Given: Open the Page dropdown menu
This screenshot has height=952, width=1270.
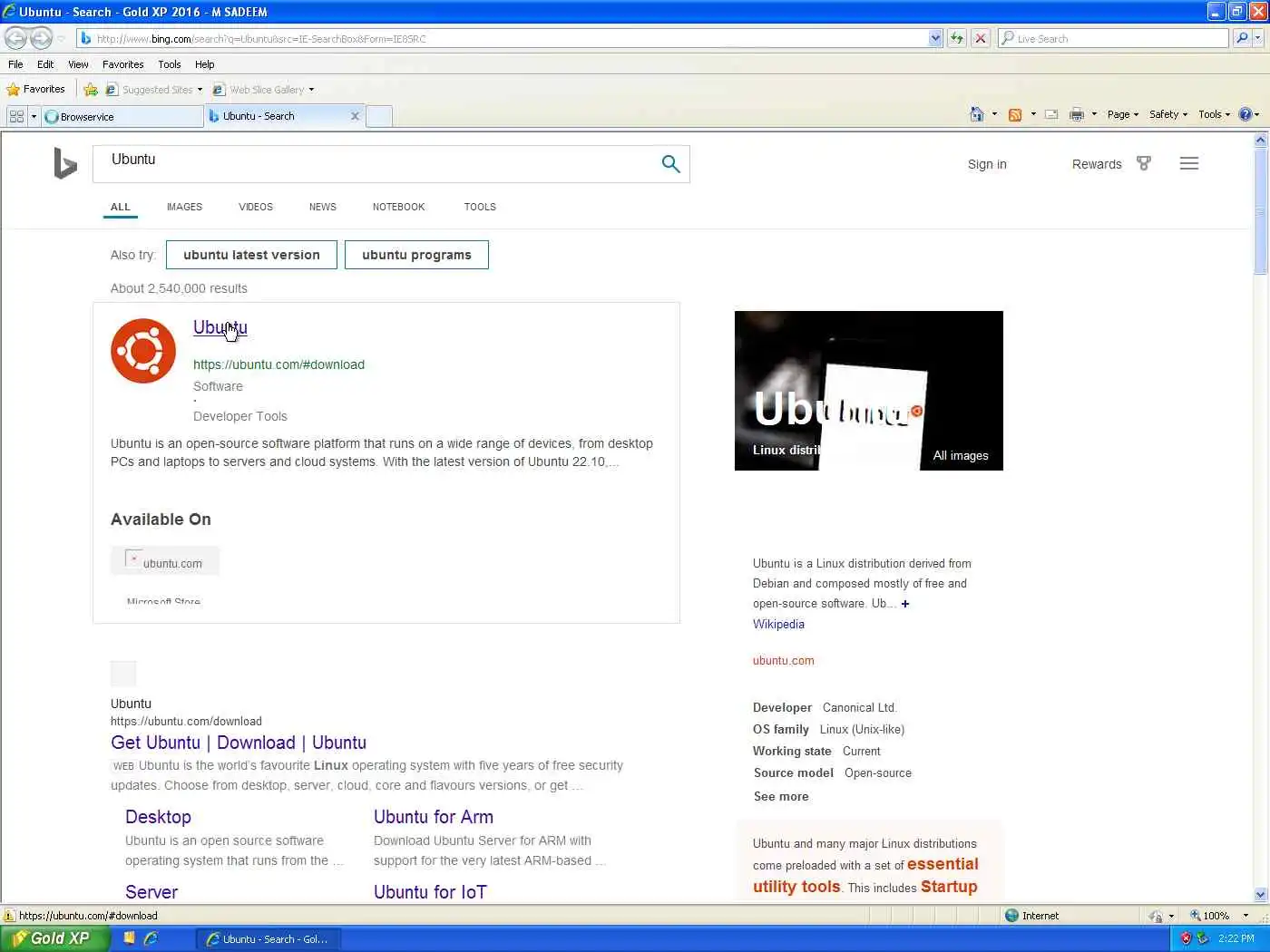Looking at the screenshot, I should tap(1123, 114).
